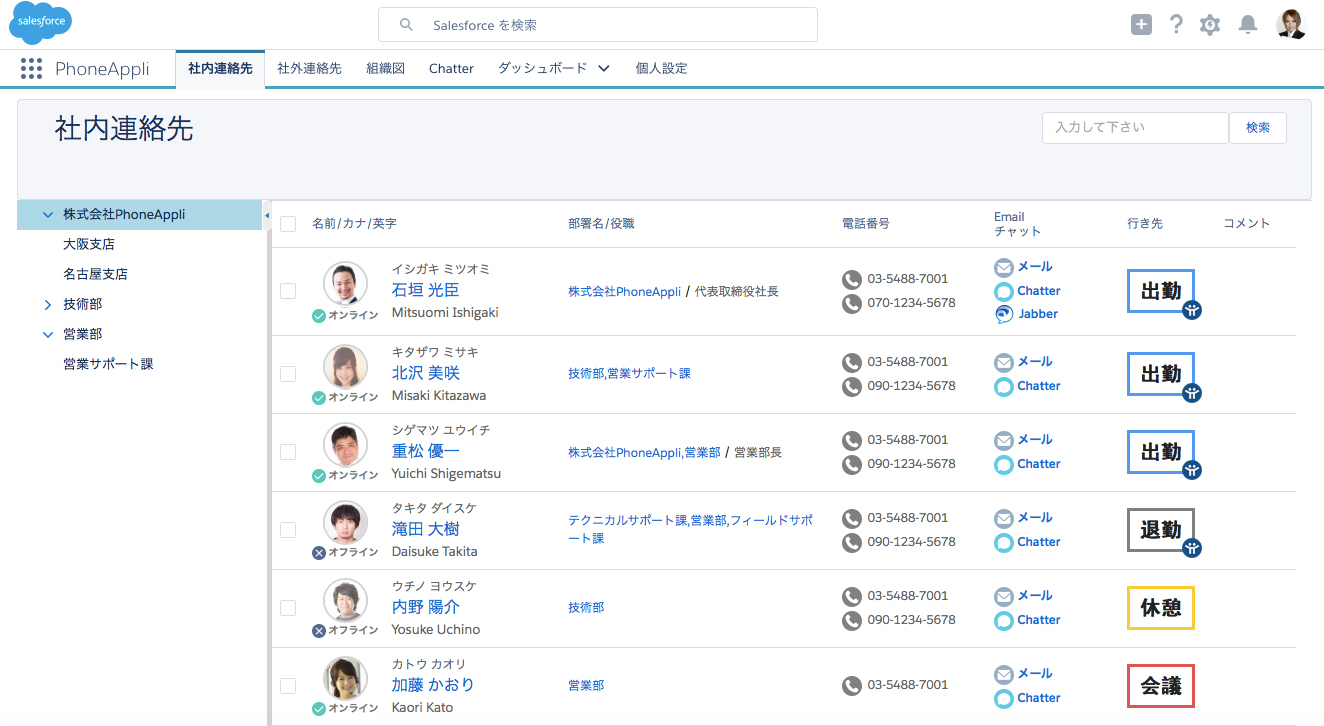The width and height of the screenshot is (1324, 726).
Task: Open 株式会社PhoneAppli,営業部 department link
Action: coord(645,453)
